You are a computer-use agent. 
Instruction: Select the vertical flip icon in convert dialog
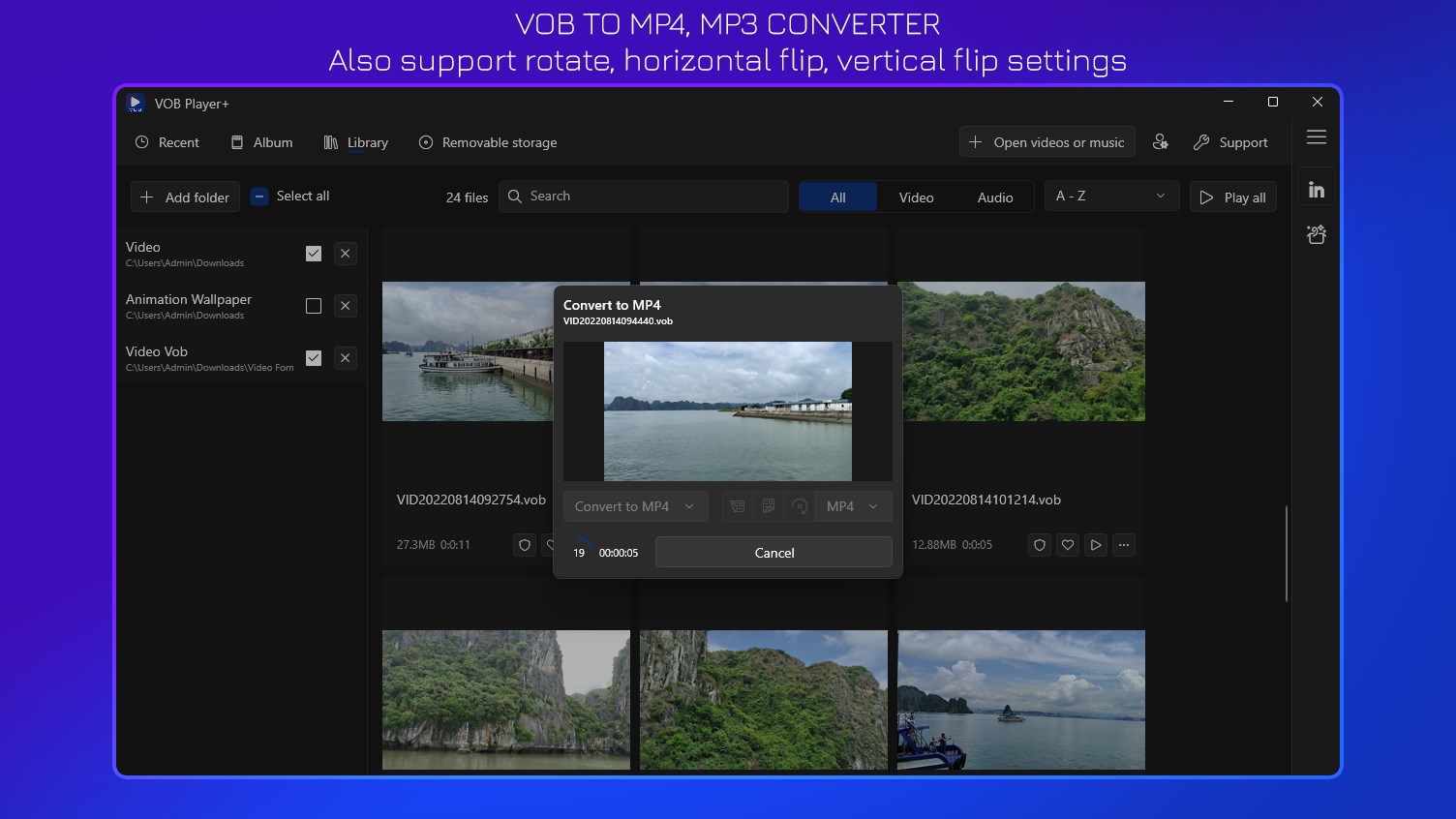click(x=769, y=505)
